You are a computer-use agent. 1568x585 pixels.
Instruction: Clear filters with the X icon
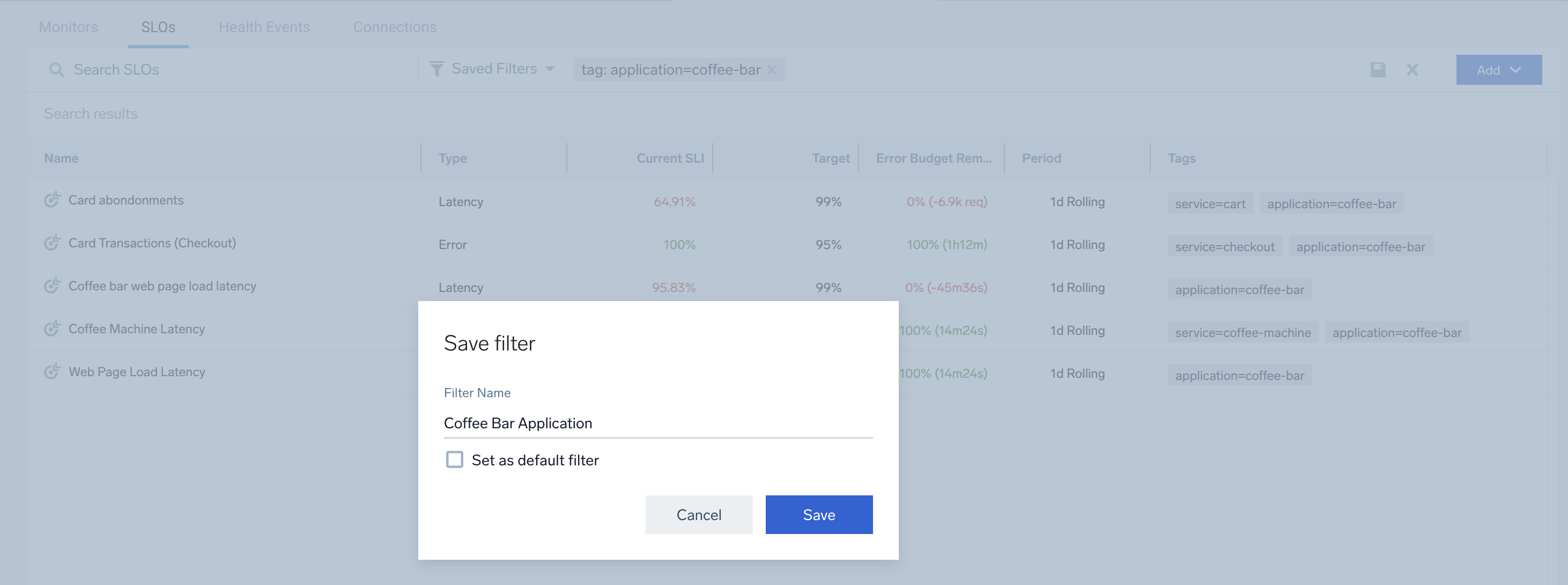[x=1412, y=70]
